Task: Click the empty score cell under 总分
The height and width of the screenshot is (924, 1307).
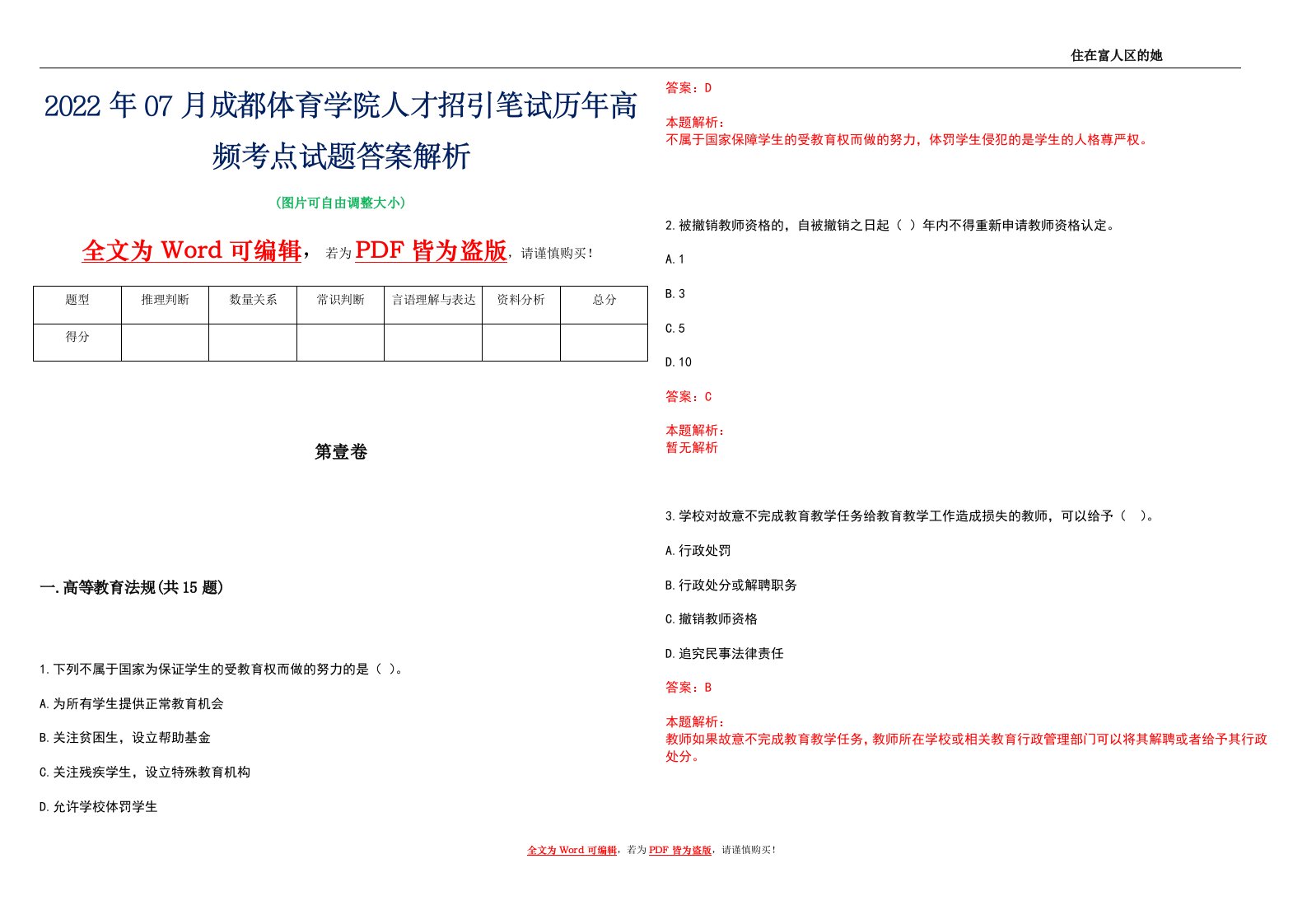Action: (604, 343)
